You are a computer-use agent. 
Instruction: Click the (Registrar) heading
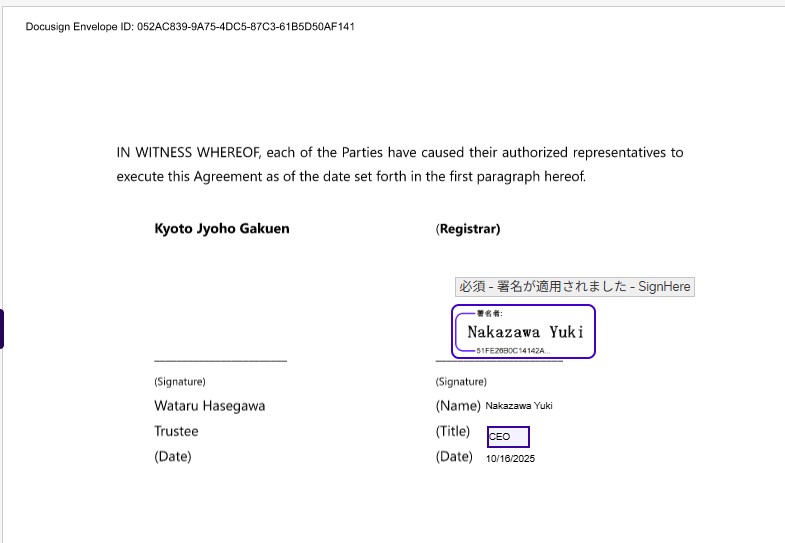468,229
